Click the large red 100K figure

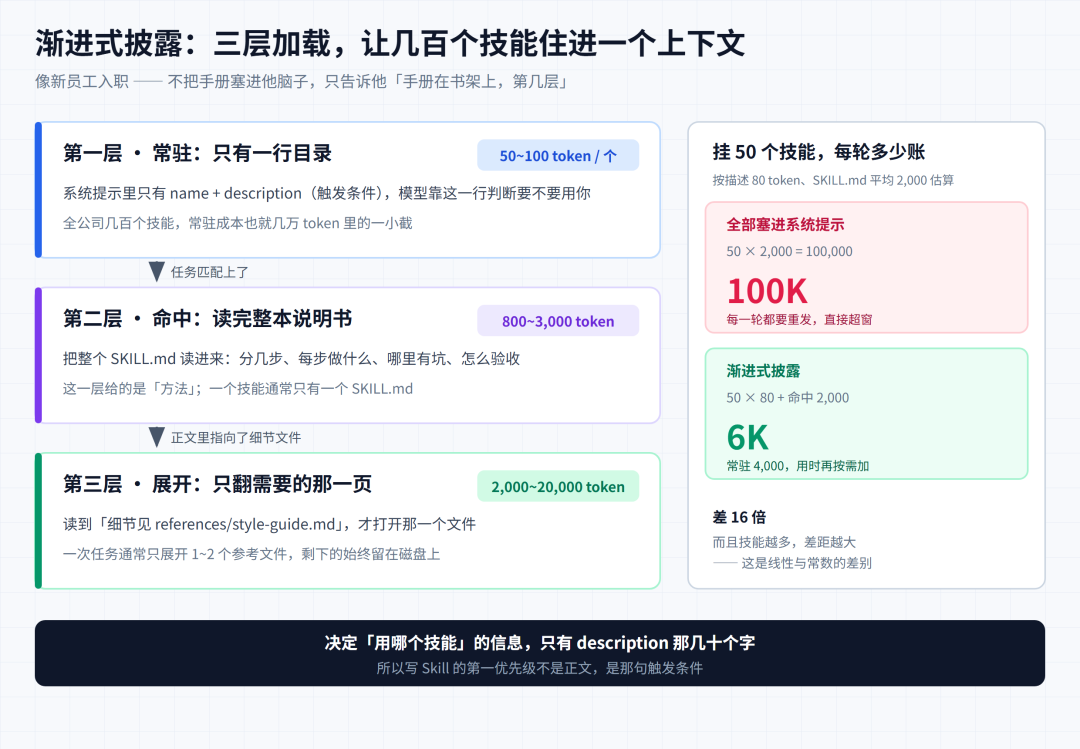767,291
